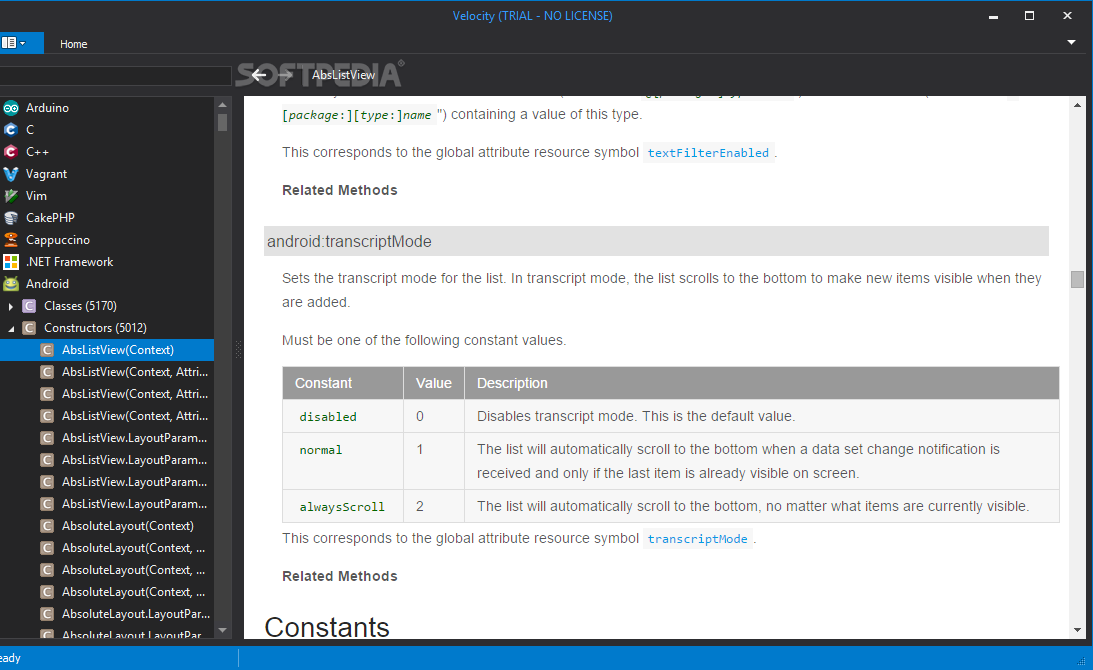Maximize the Velocity window
Image resolution: width=1093 pixels, height=670 pixels.
coord(1029,16)
